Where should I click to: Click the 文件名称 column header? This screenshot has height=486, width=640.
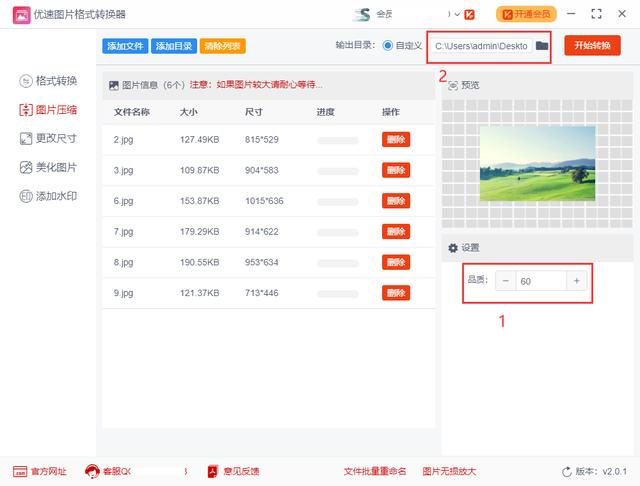(x=131, y=112)
